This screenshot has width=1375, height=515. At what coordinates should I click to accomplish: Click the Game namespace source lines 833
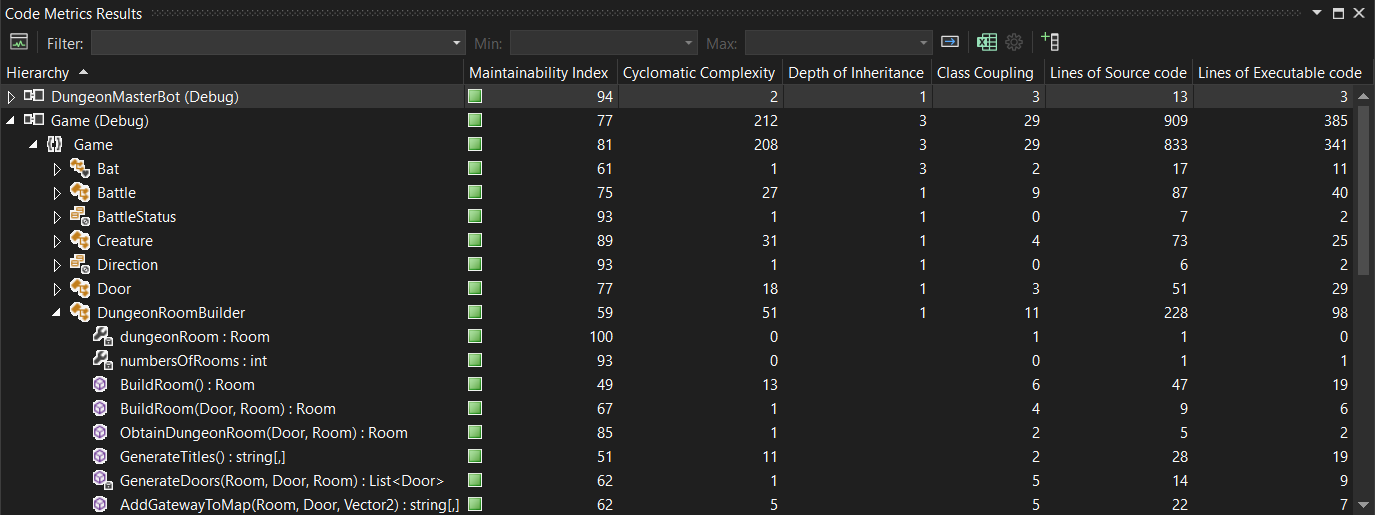click(x=1174, y=145)
